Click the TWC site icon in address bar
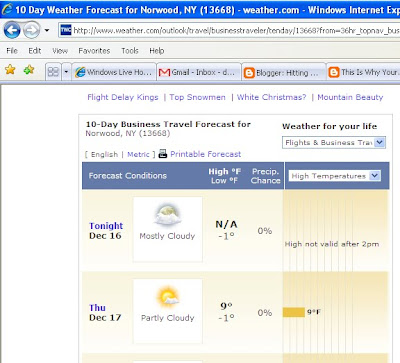This screenshot has width=400, height=363. 66,30
